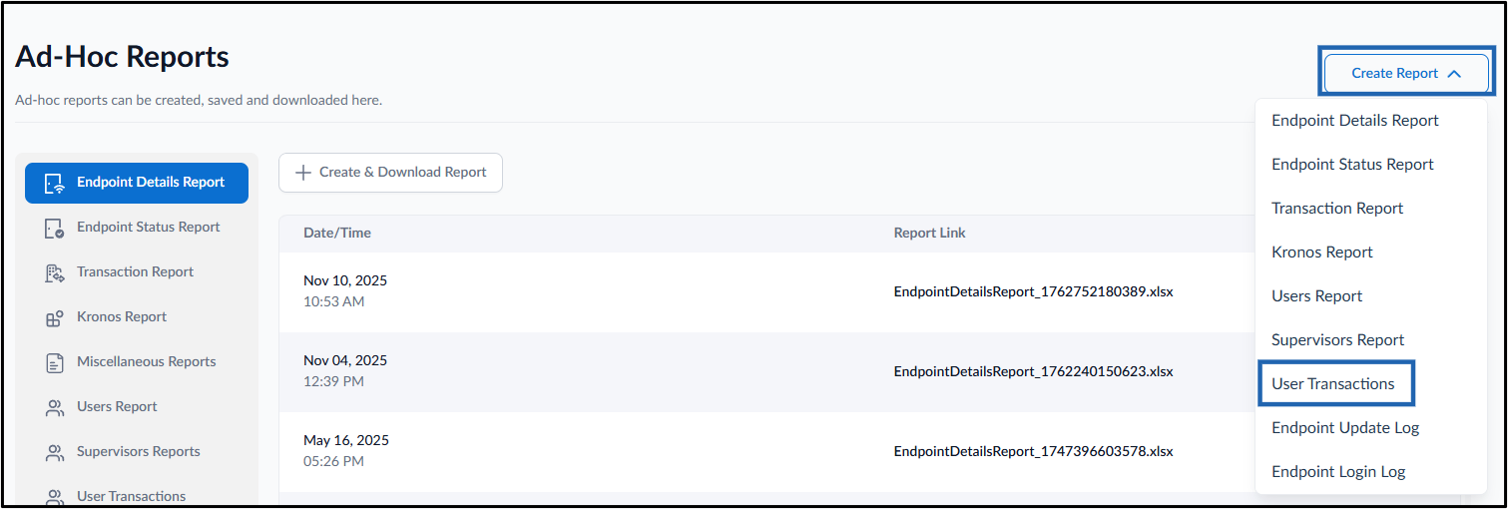
Task: Pick Users Report from the dropdown menu
Action: click(x=1317, y=296)
